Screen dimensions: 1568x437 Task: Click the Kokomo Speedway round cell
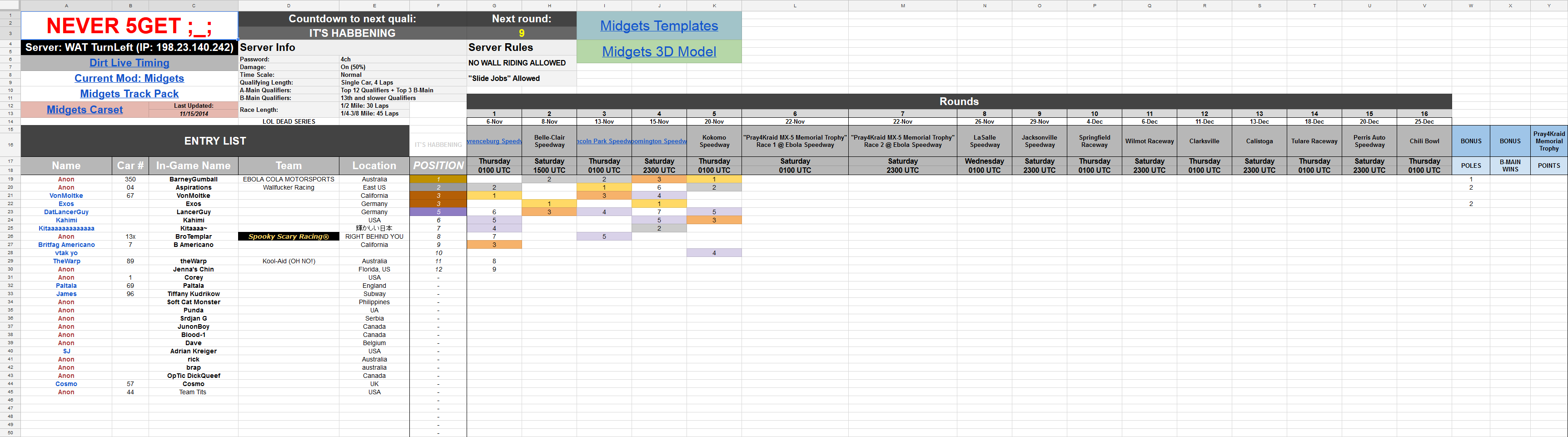pyautogui.click(x=714, y=141)
